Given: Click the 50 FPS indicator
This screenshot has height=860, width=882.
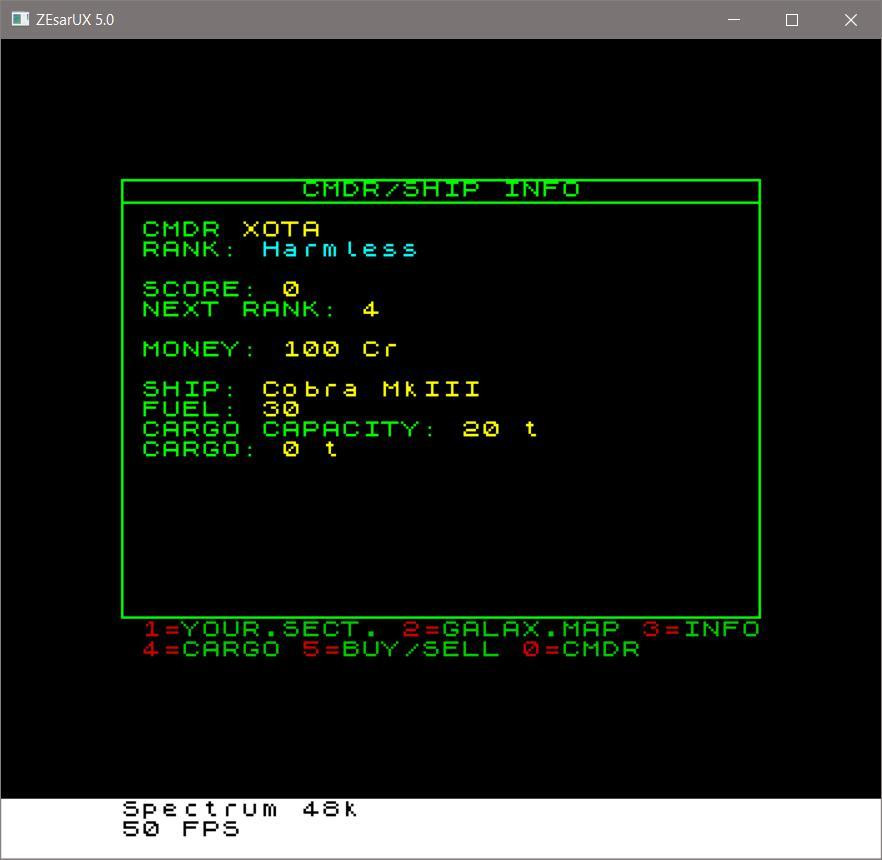Looking at the screenshot, I should point(181,829).
